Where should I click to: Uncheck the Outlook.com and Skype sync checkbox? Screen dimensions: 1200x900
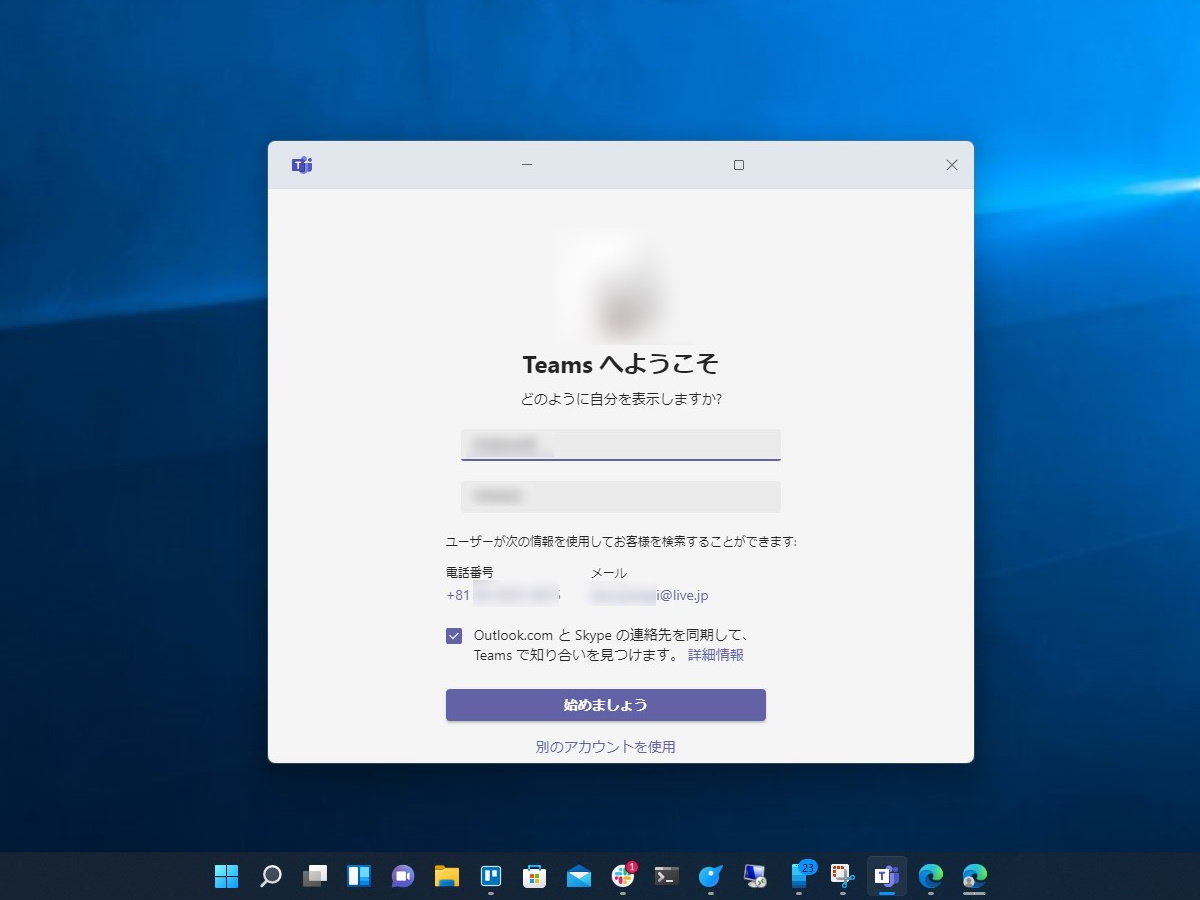coord(455,634)
